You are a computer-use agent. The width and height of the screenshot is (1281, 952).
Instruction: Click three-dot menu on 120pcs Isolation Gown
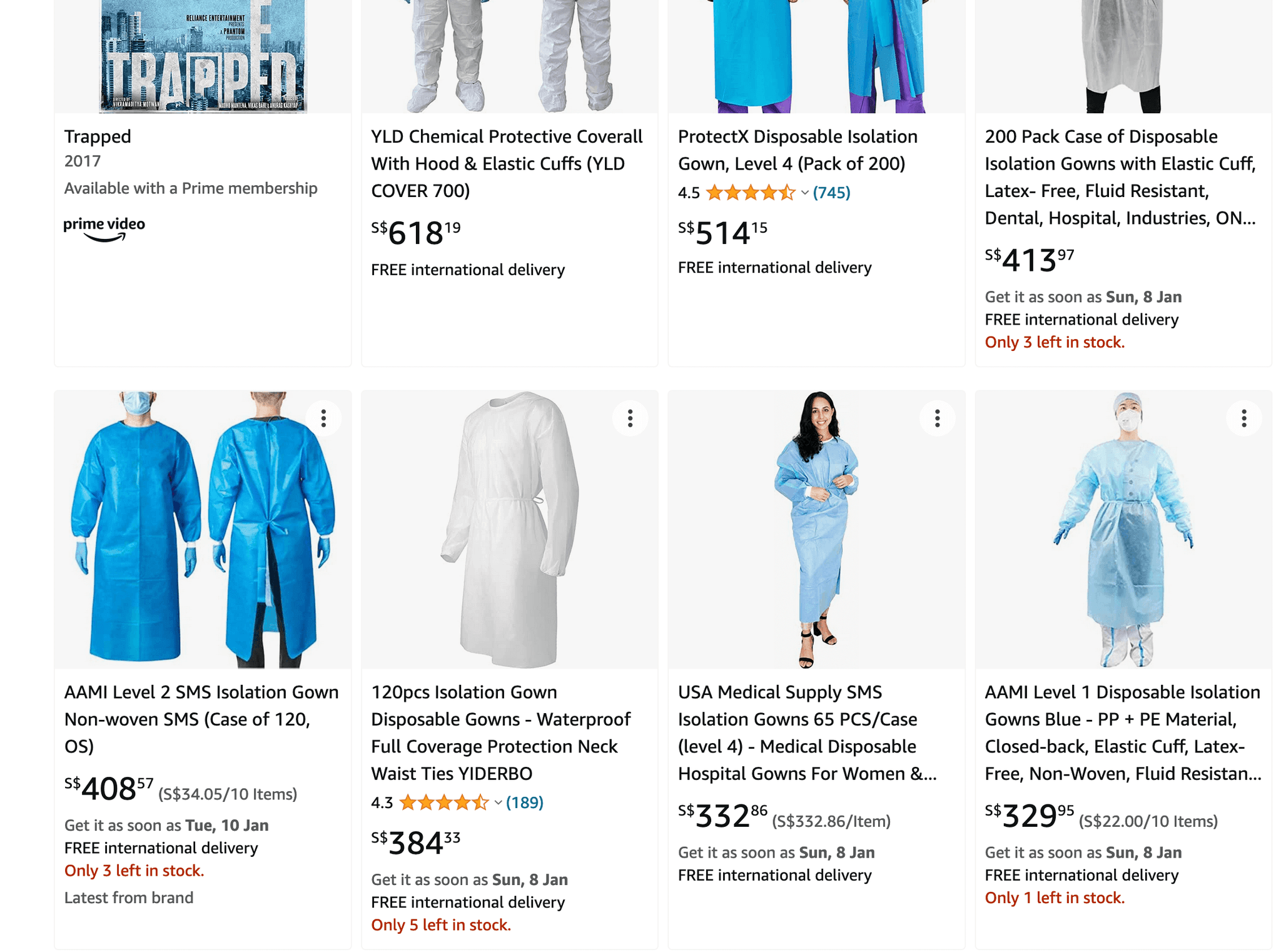[x=630, y=418]
